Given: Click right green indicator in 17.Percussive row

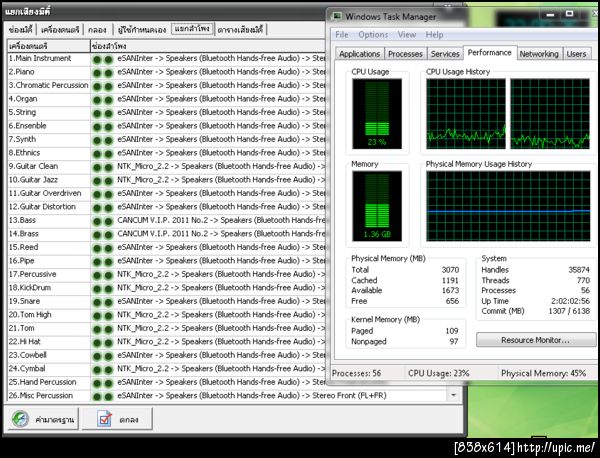Looking at the screenshot, I should (x=109, y=275).
